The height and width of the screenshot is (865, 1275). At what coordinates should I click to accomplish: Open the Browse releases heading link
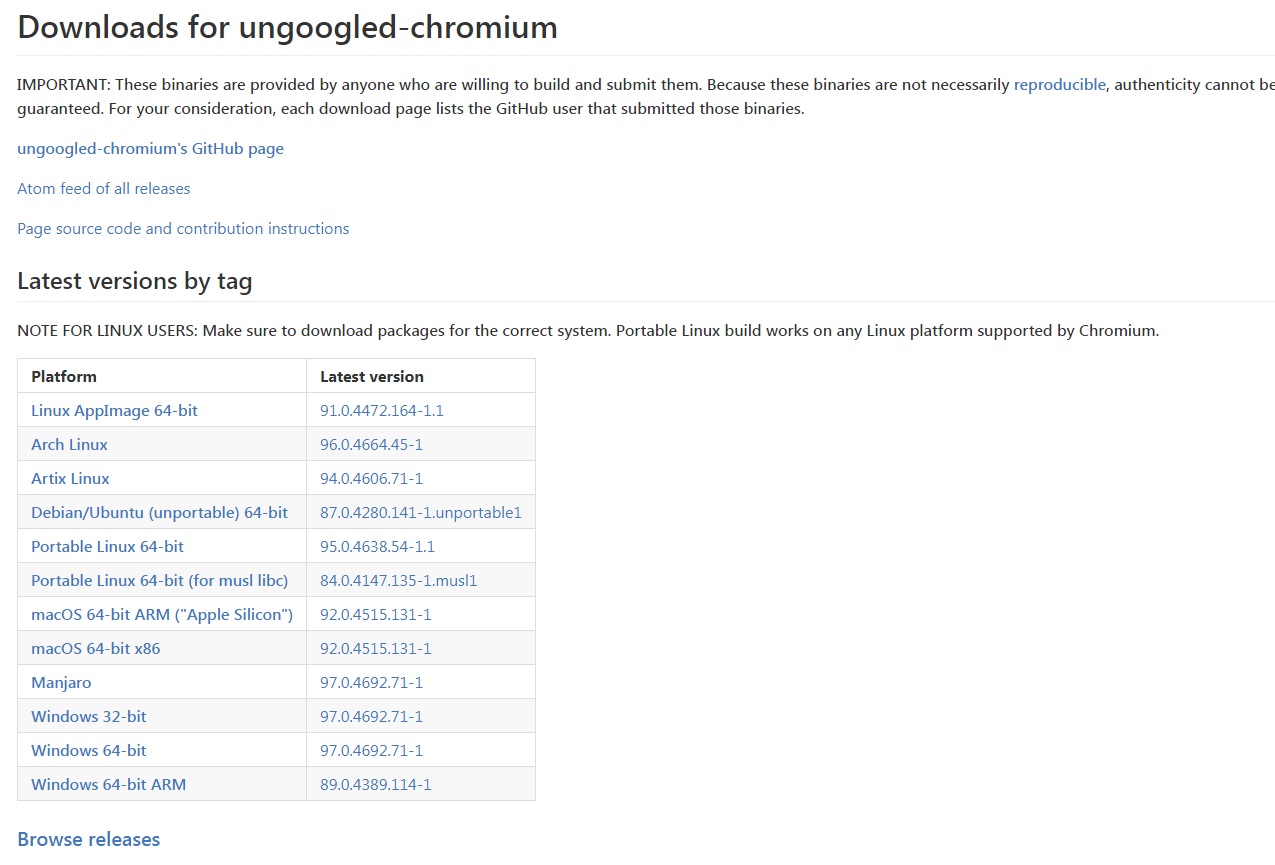point(89,839)
